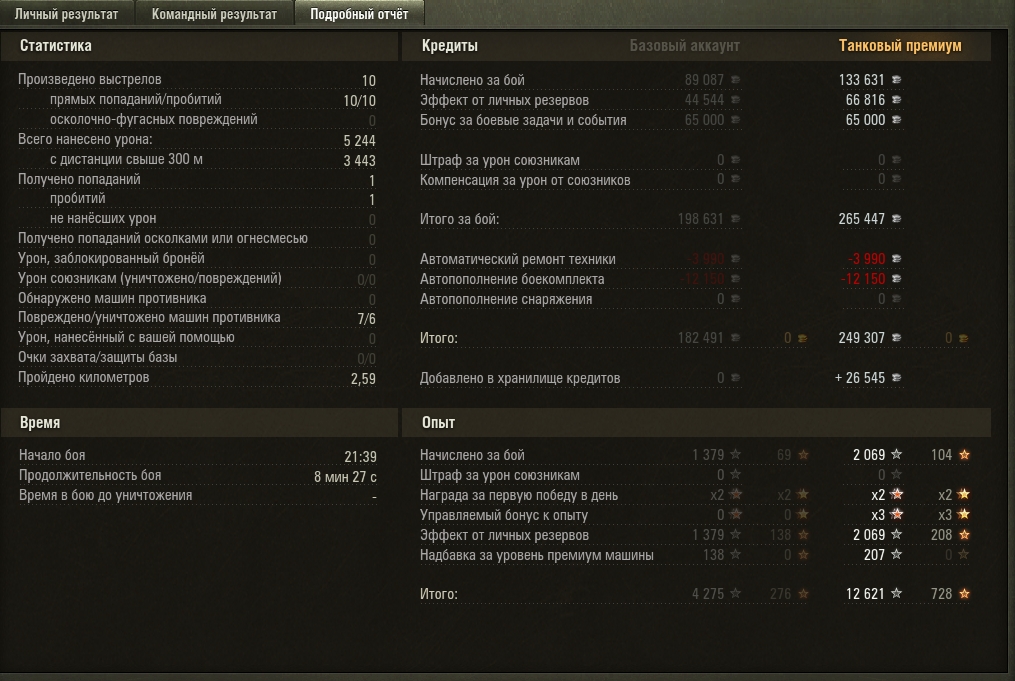The height and width of the screenshot is (681, 1015).
Task: Click the Награда за первую победу в день label
Action: tap(519, 495)
